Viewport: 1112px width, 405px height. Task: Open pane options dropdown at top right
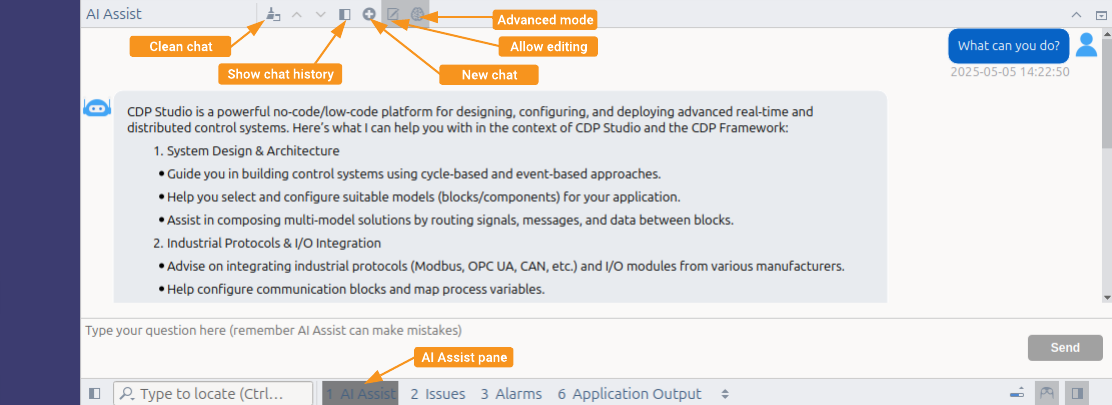[x=1100, y=14]
